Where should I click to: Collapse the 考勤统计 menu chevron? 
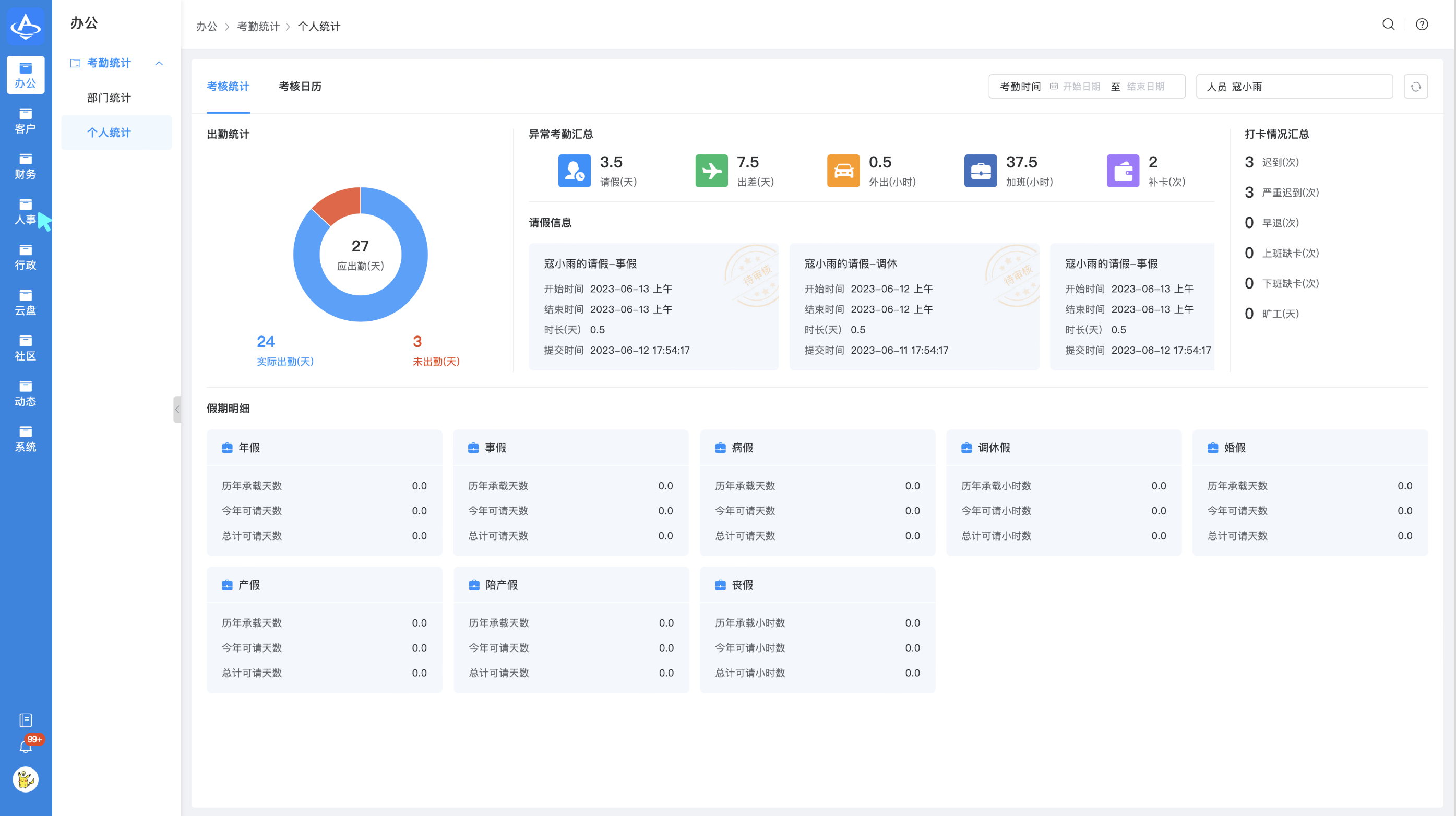(x=159, y=63)
